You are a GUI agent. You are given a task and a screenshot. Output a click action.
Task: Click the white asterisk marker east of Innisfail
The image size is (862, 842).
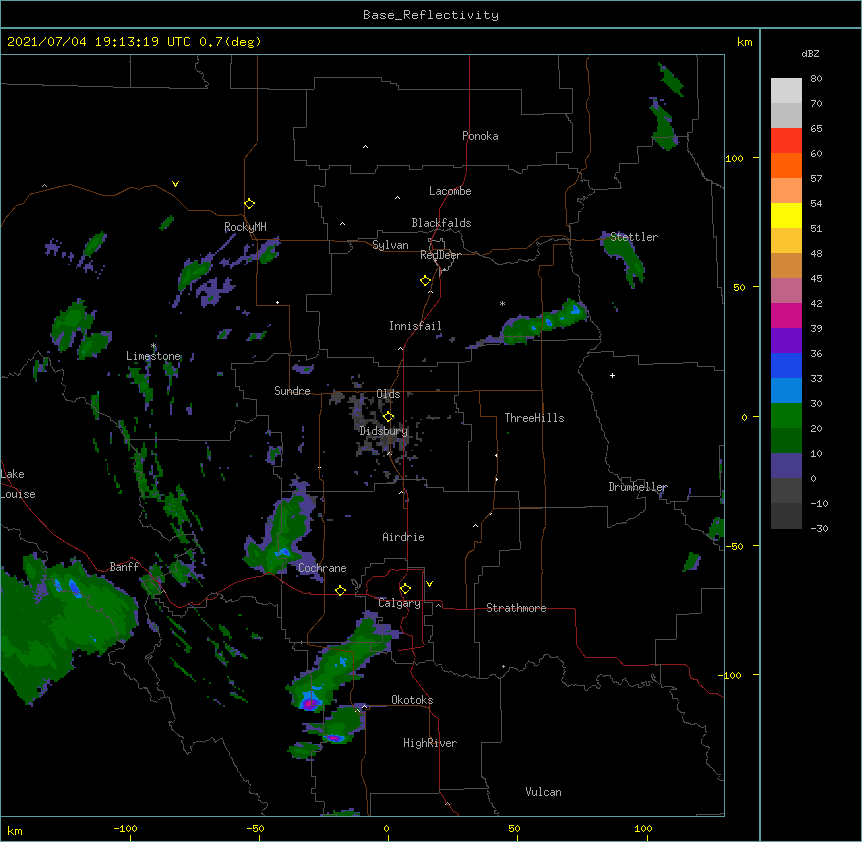click(502, 303)
